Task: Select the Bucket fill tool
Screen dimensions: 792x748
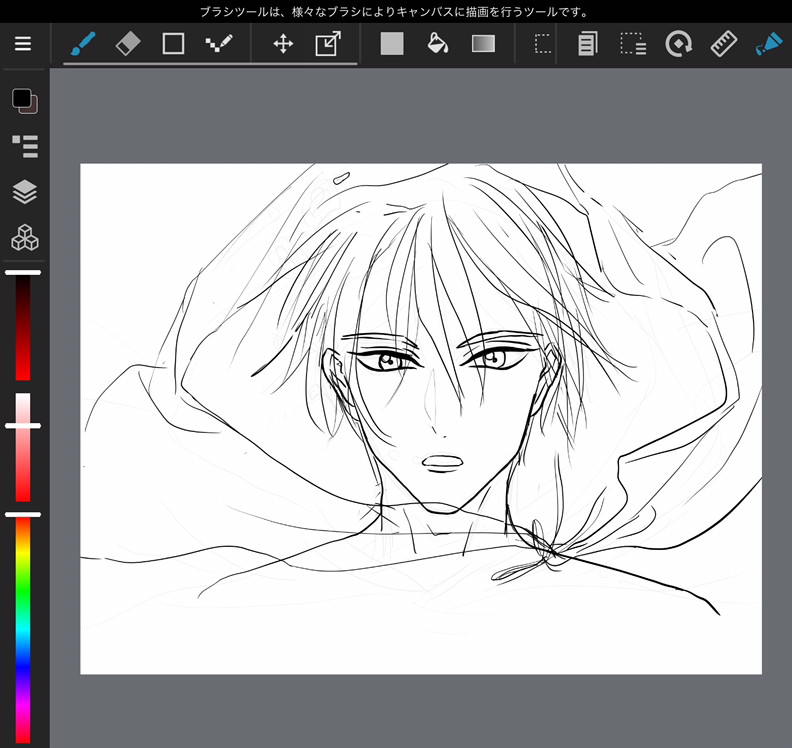Action: point(437,44)
